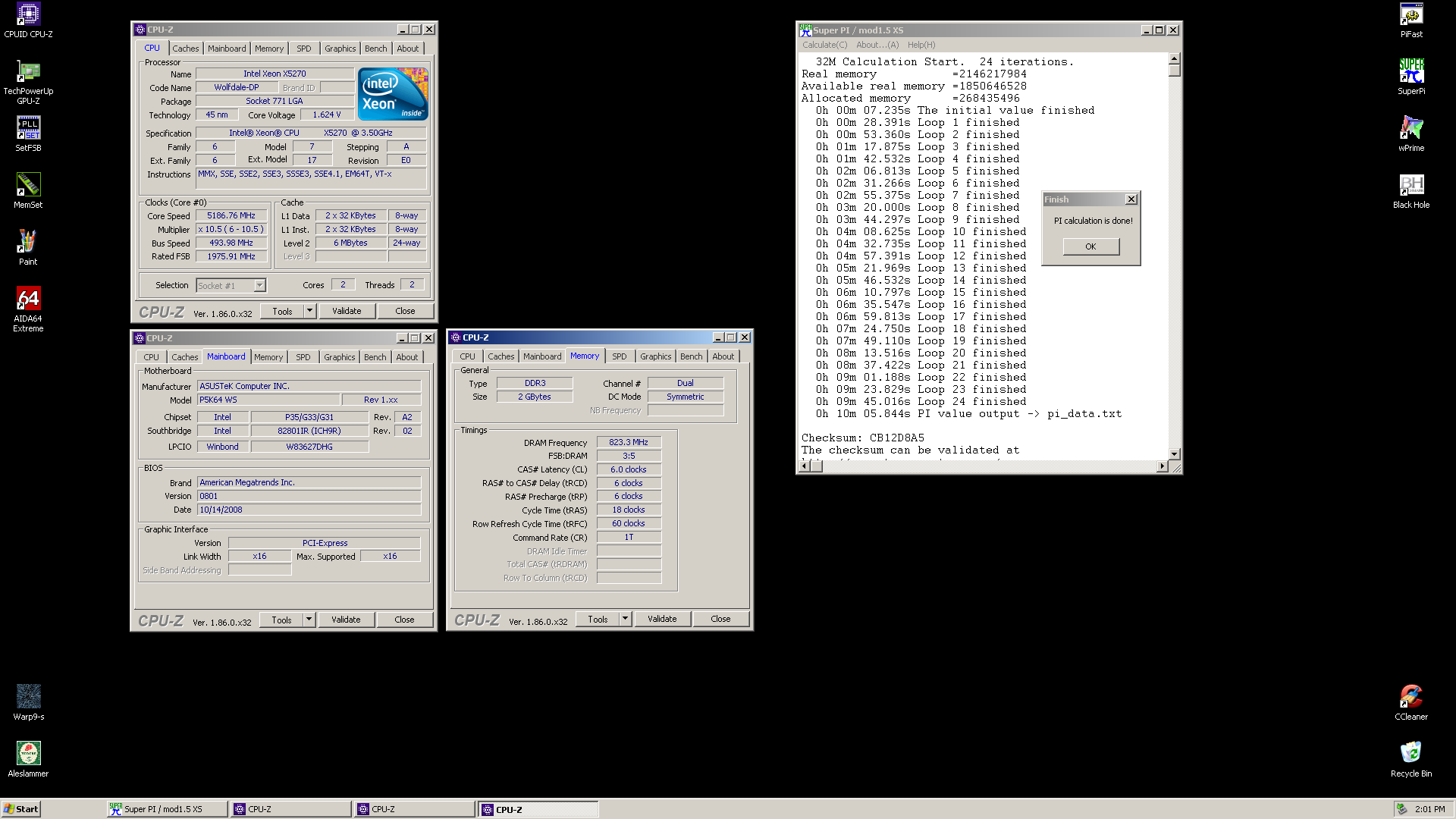Close the Finish dialog with its X

[1131, 199]
